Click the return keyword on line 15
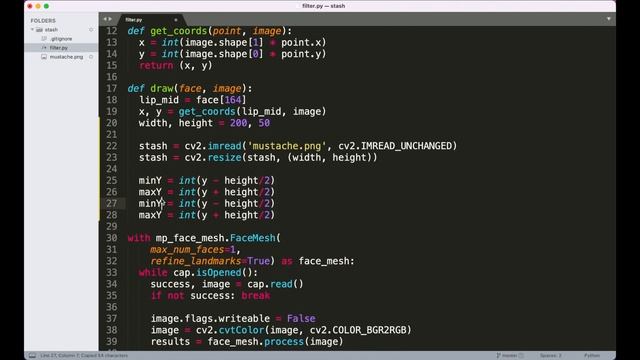The height and width of the screenshot is (360, 640). click(156, 66)
